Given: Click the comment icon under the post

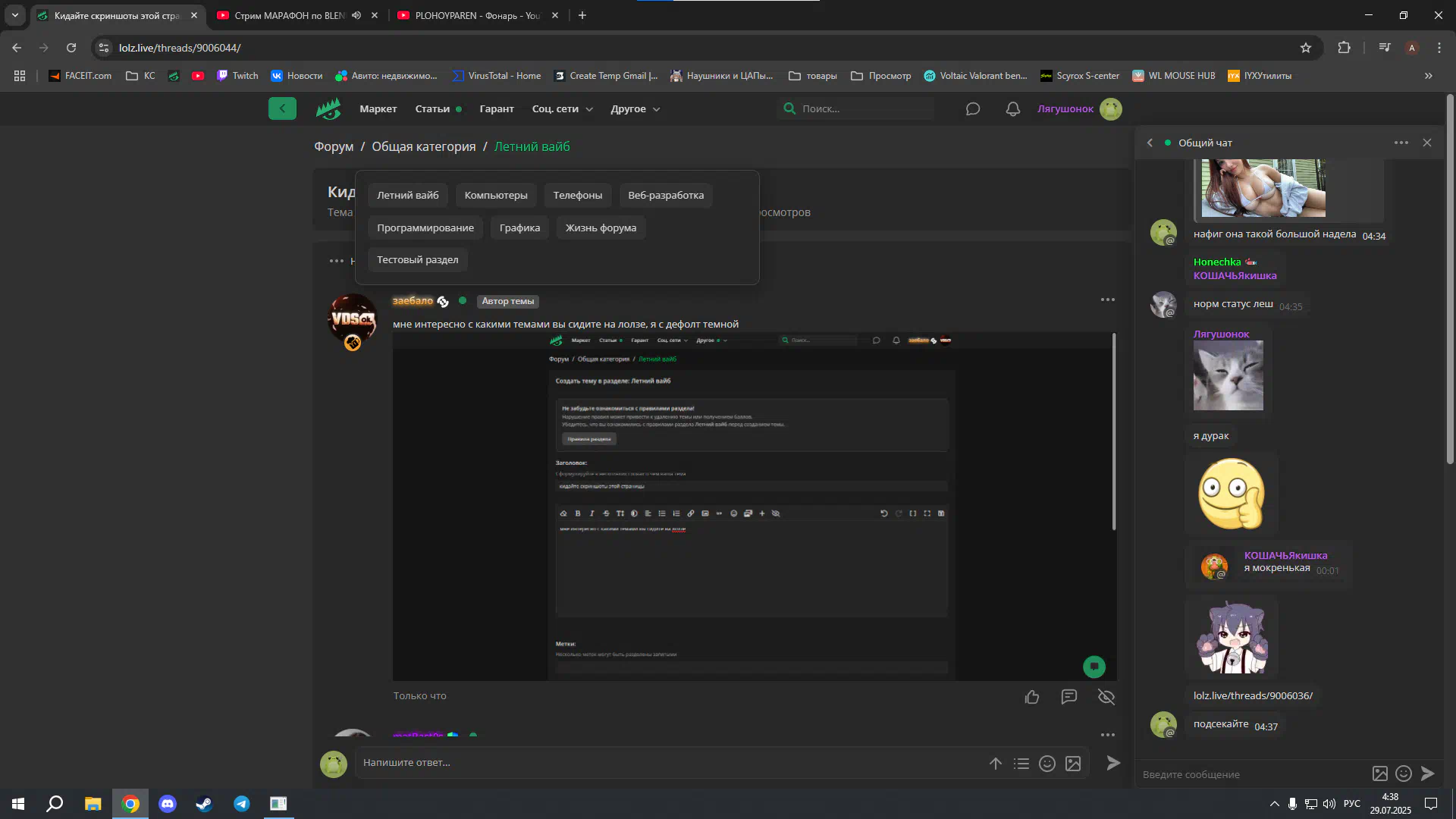Looking at the screenshot, I should click(1069, 696).
